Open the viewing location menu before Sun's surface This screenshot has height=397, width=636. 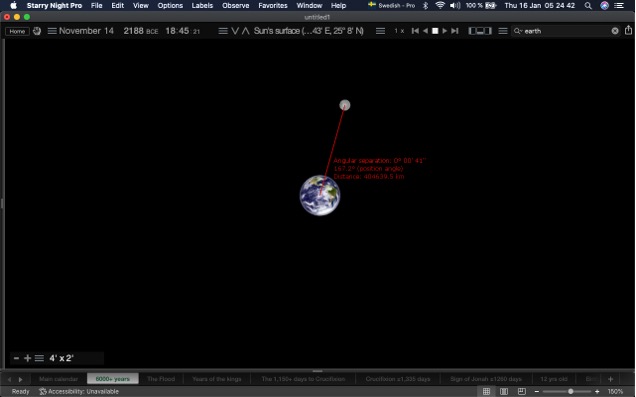(x=223, y=31)
